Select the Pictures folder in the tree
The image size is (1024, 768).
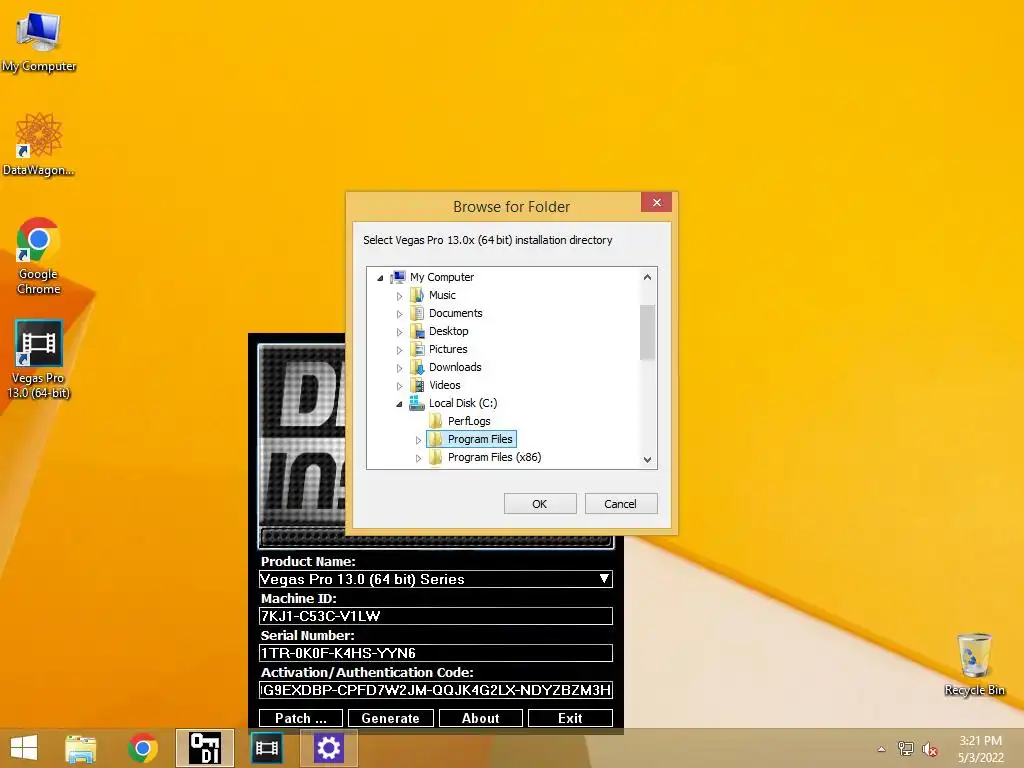pos(447,349)
